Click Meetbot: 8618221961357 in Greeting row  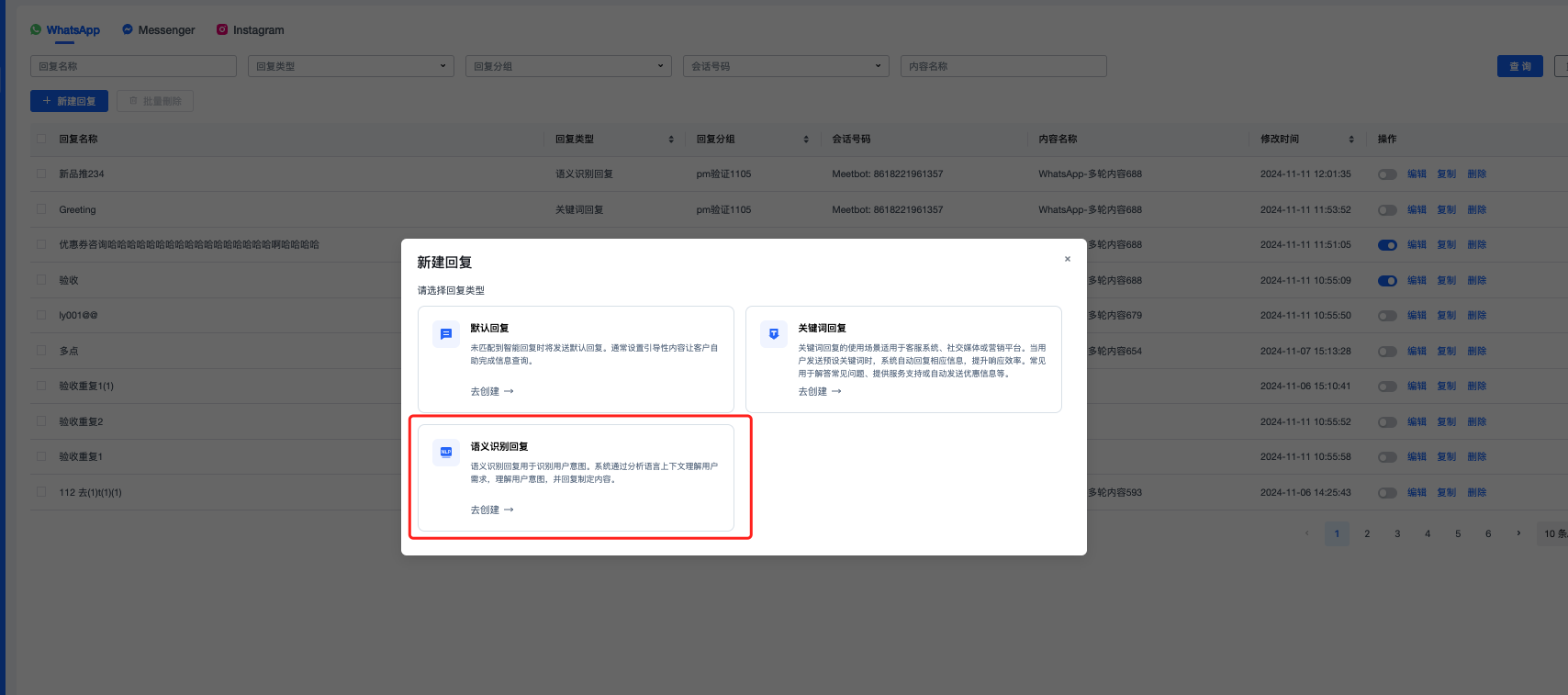click(x=888, y=210)
